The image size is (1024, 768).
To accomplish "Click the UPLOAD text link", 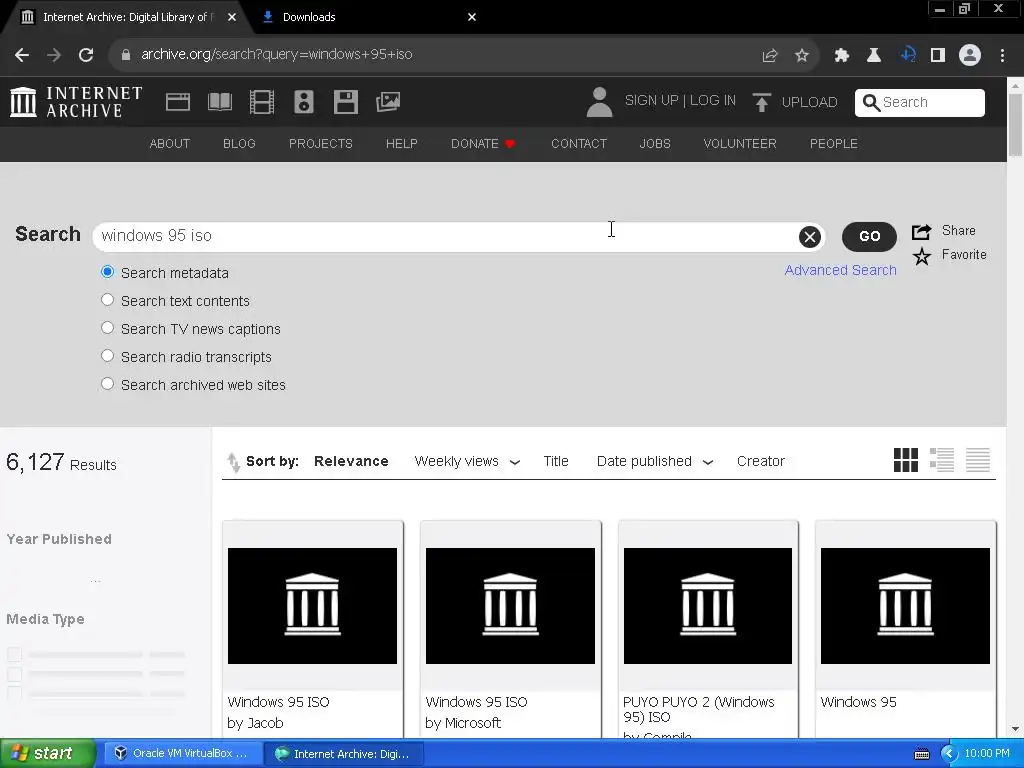I will (x=810, y=103).
